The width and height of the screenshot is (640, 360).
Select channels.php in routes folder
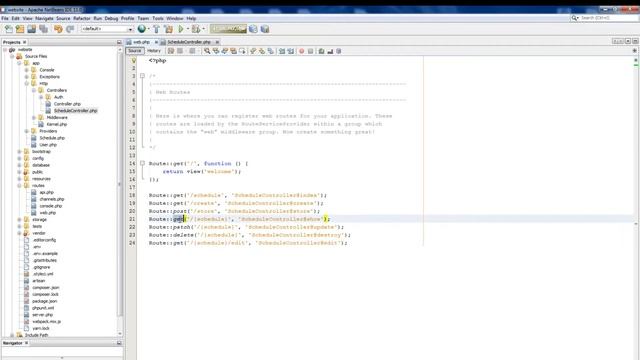pos(52,199)
